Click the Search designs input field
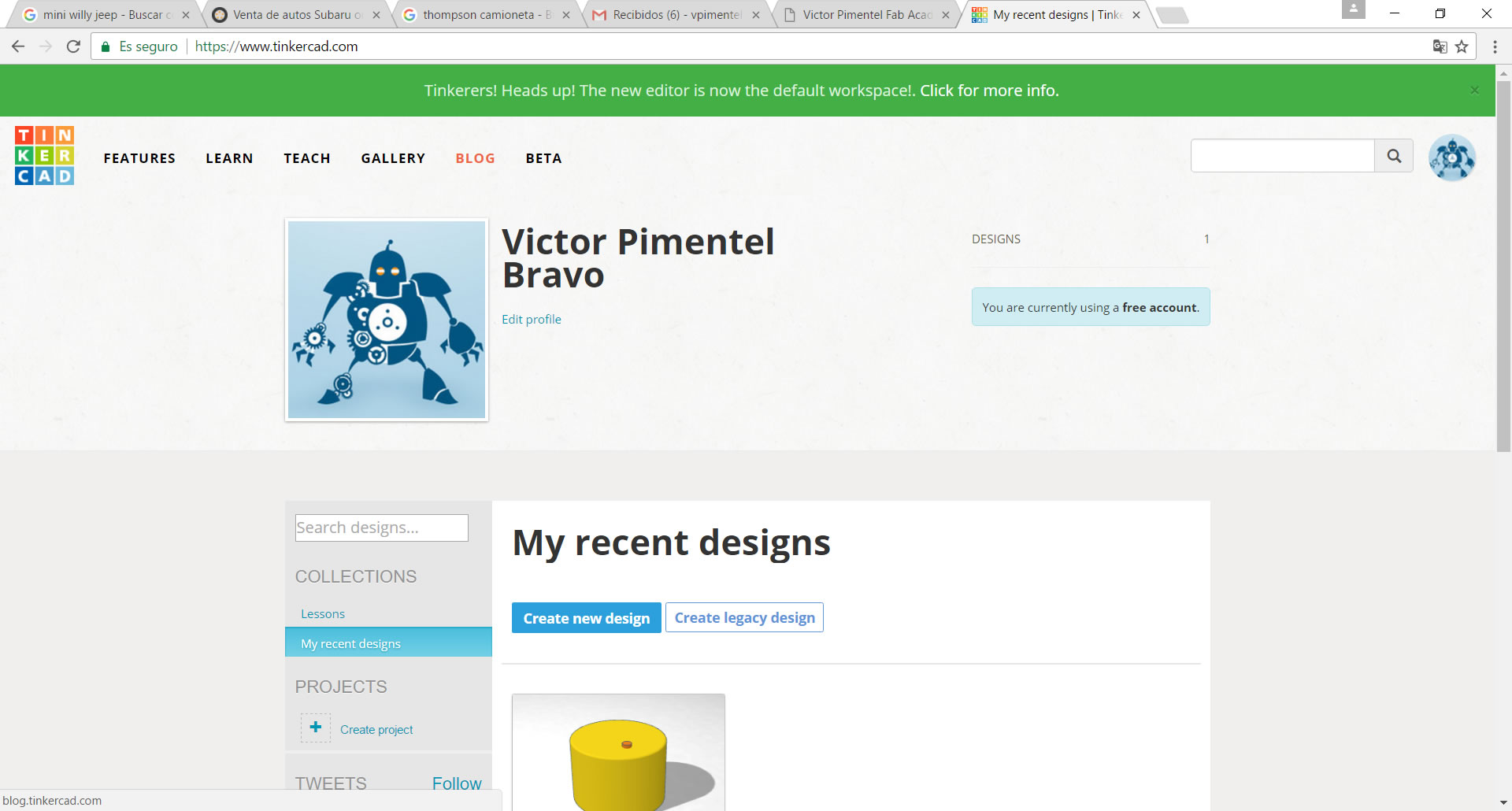The height and width of the screenshot is (811, 1512). click(382, 528)
